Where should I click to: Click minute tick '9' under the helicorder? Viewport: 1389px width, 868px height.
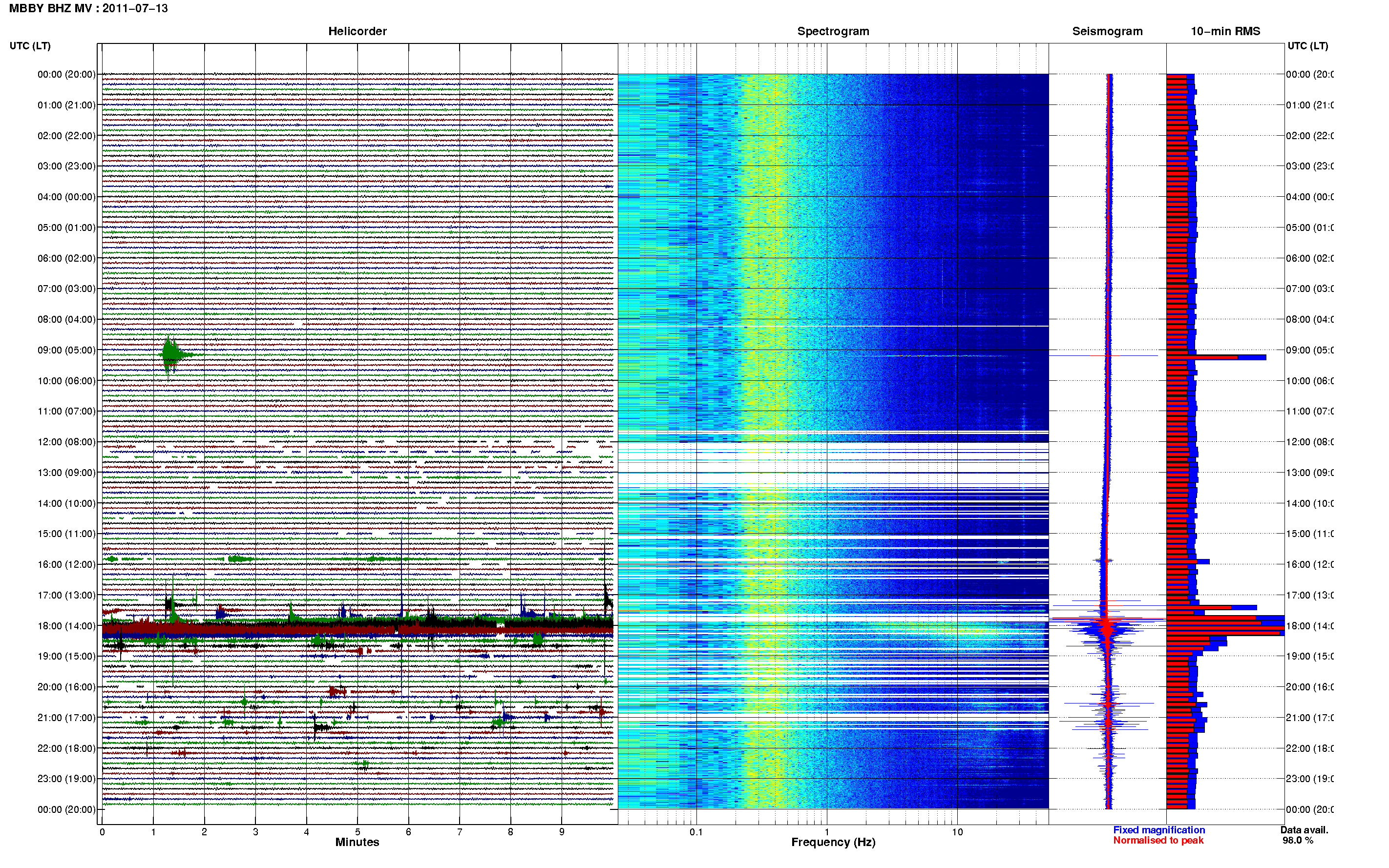click(562, 832)
